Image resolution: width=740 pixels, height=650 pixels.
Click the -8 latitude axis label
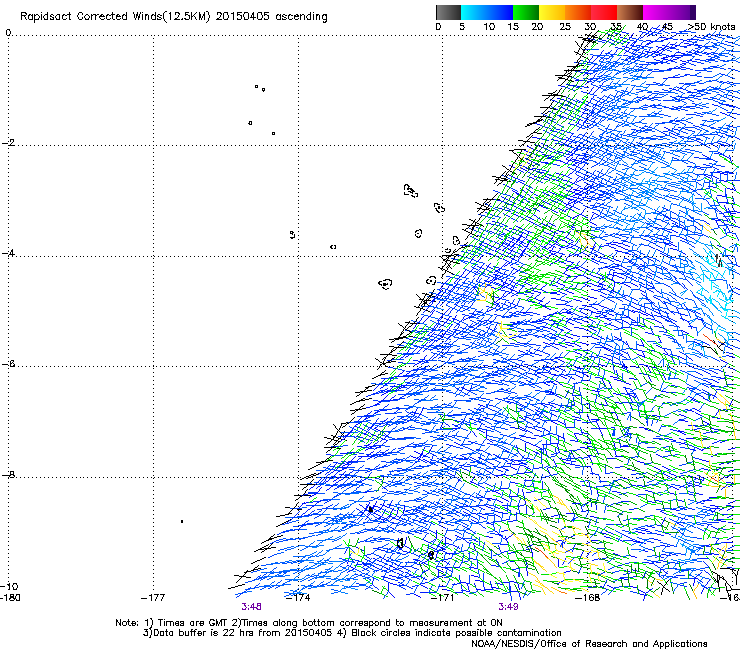point(8,474)
